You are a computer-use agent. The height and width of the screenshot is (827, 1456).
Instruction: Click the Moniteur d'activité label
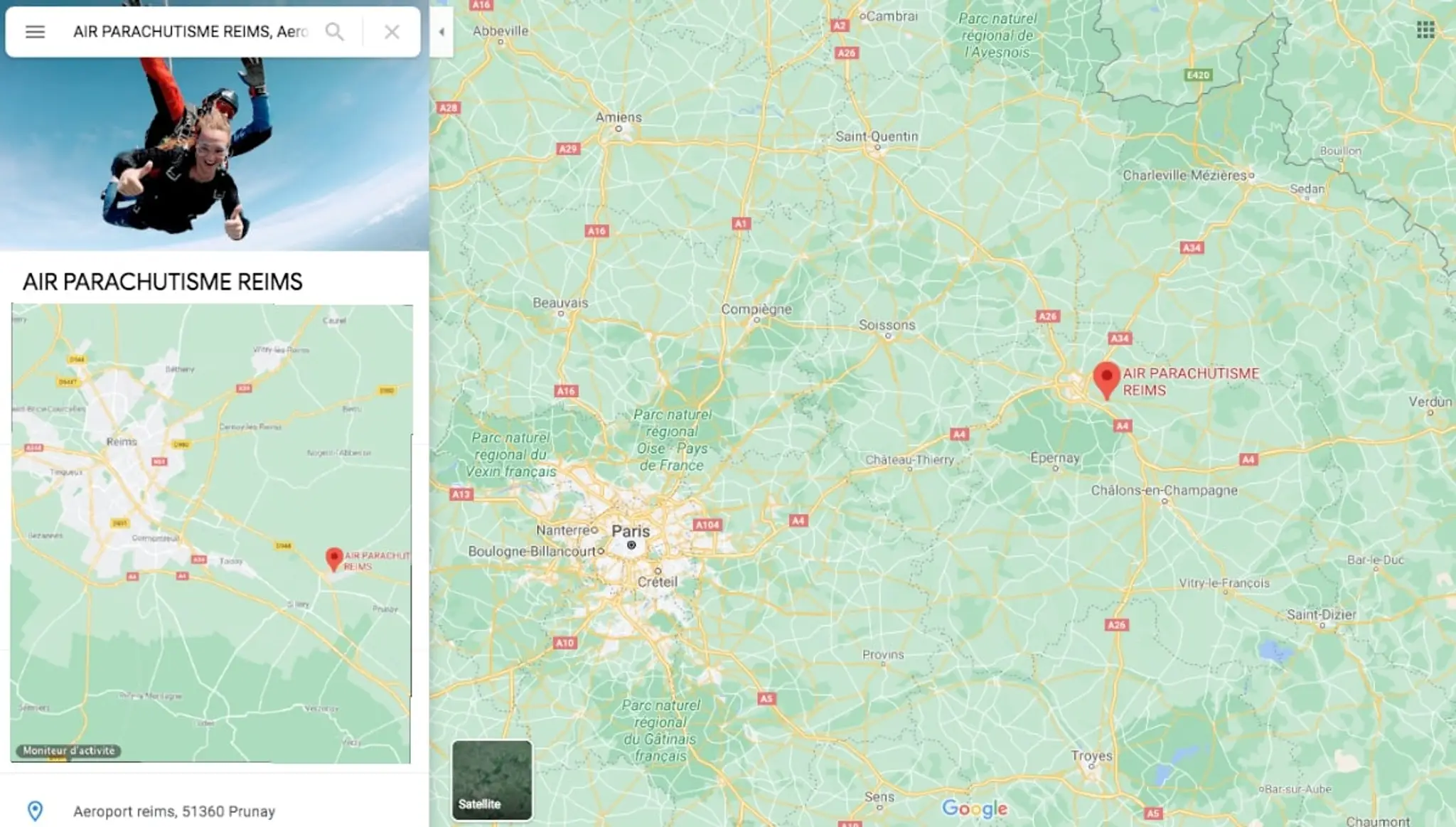click(x=68, y=751)
